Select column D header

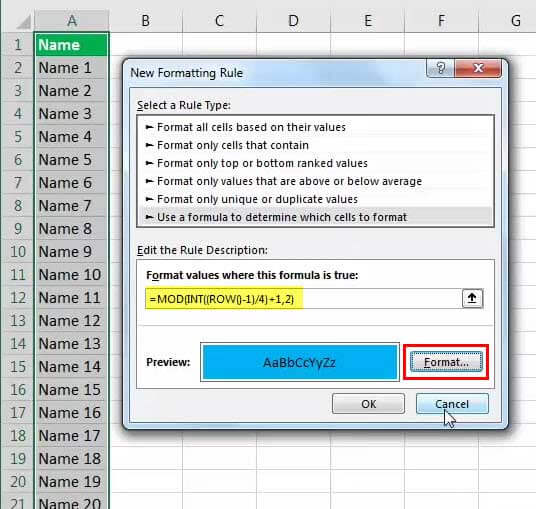[293, 21]
